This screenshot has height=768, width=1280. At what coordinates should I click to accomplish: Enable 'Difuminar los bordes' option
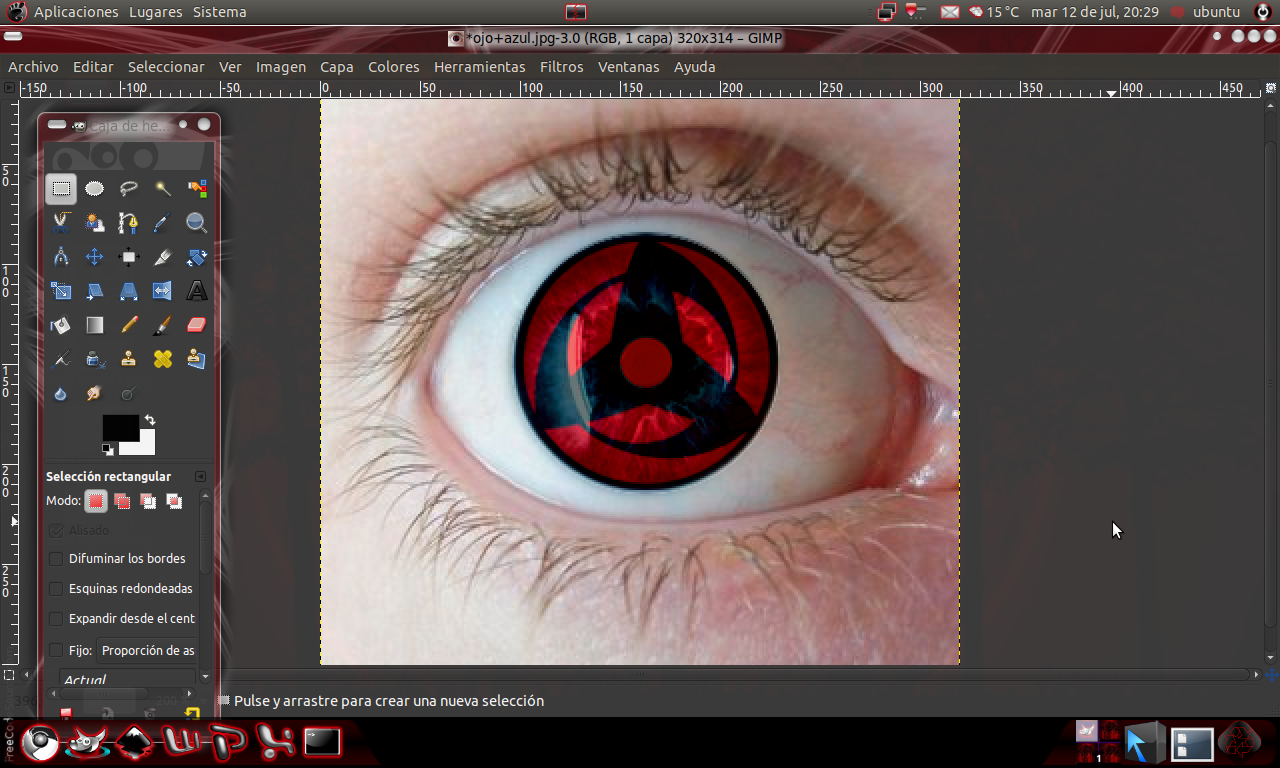(x=56, y=559)
